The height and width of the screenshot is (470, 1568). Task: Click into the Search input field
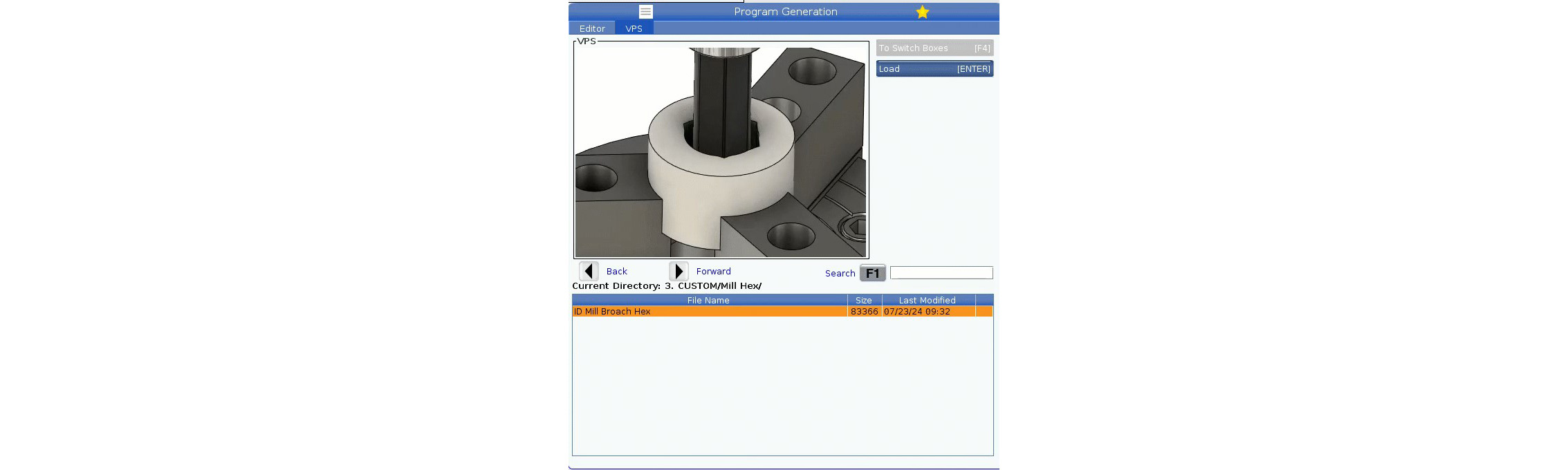tap(941, 273)
